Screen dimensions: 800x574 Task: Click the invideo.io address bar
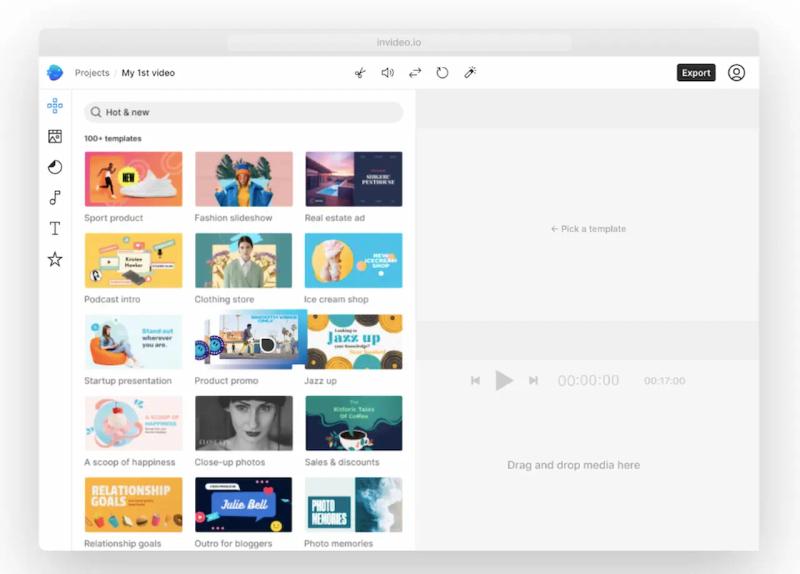point(399,42)
